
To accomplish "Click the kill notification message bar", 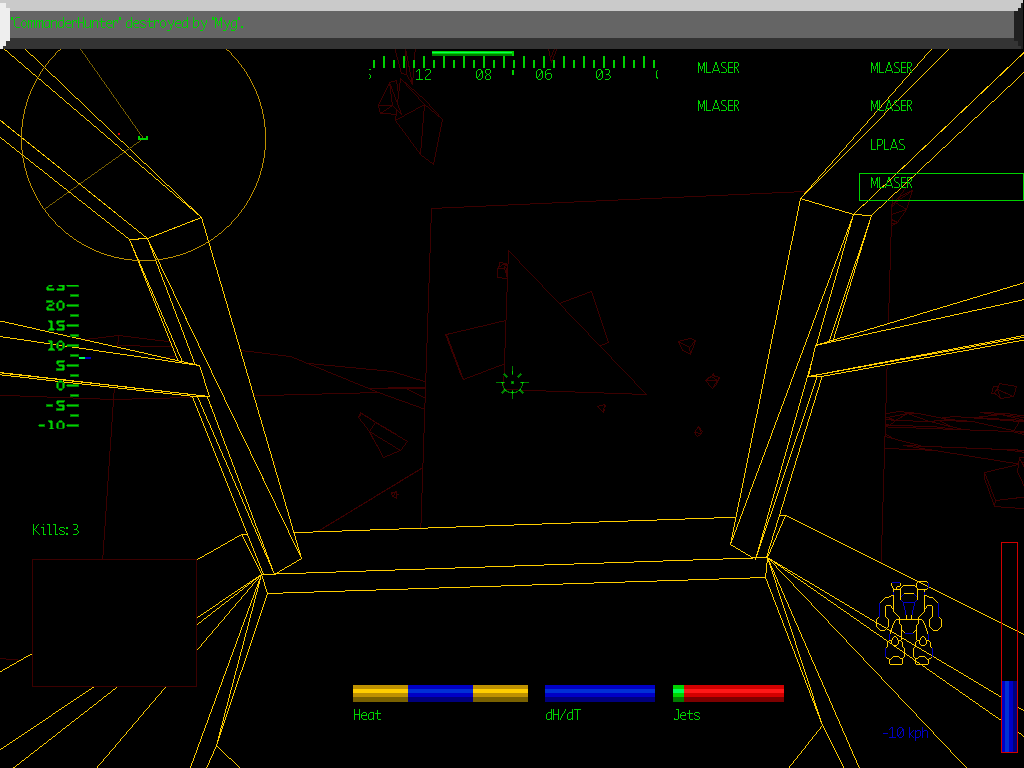I will tap(510, 24).
